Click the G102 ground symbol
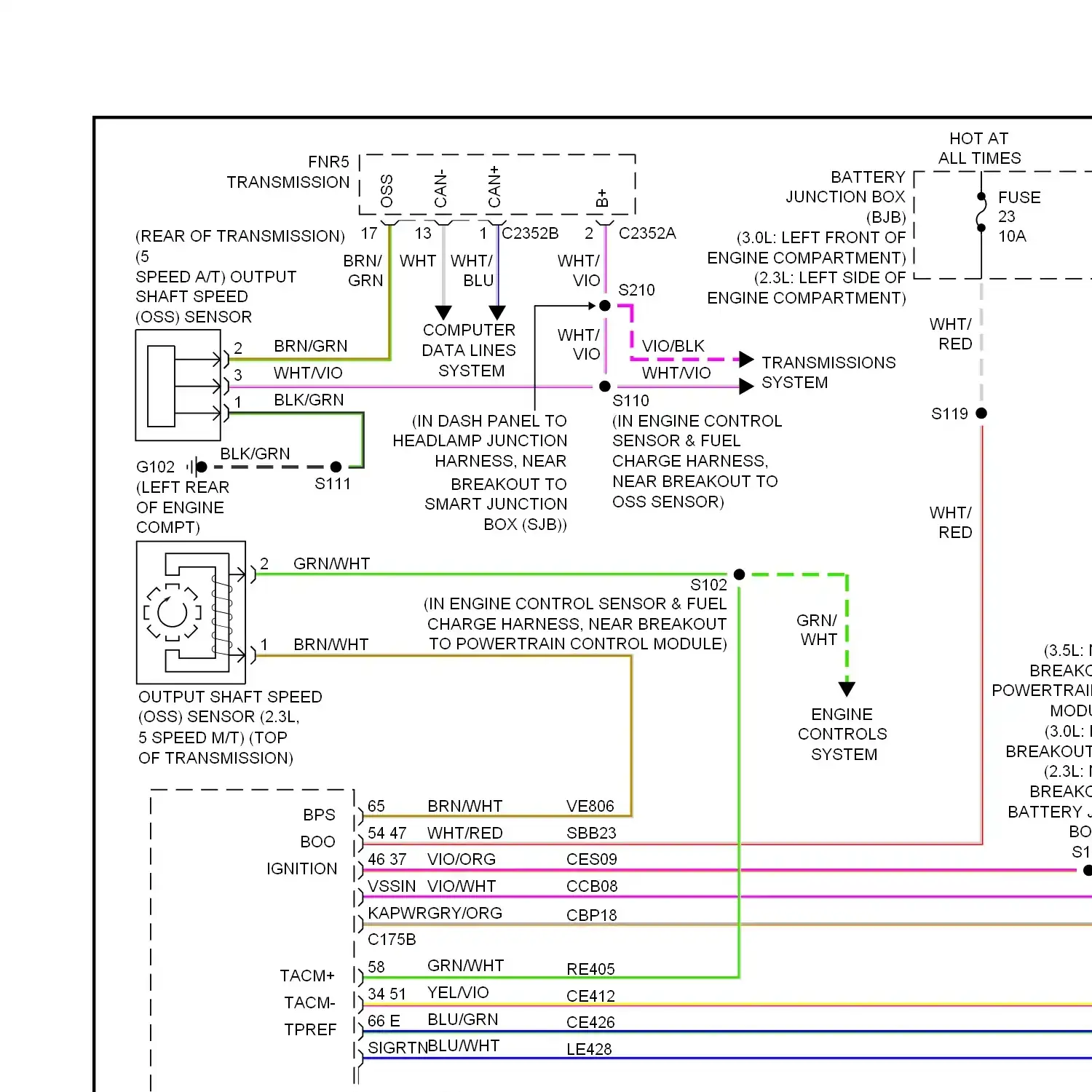The height and width of the screenshot is (1092, 1092). point(197,467)
